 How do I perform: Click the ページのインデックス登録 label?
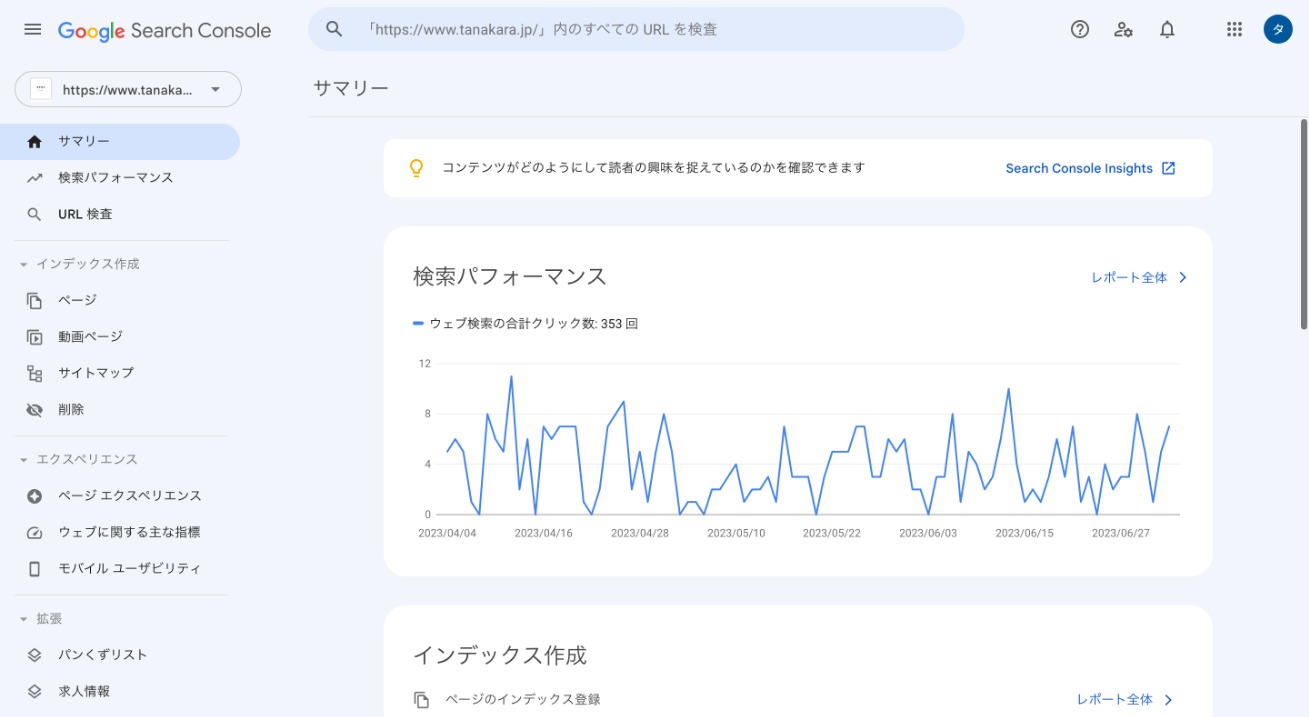click(x=523, y=700)
